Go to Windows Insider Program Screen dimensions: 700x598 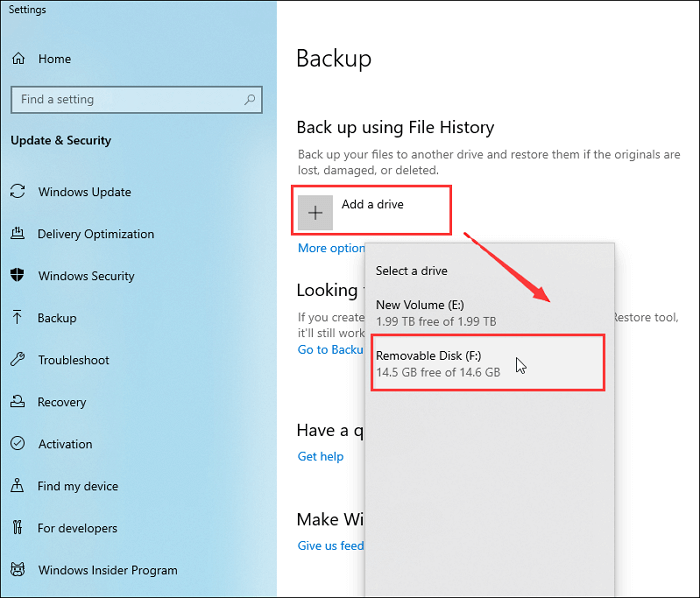point(107,570)
